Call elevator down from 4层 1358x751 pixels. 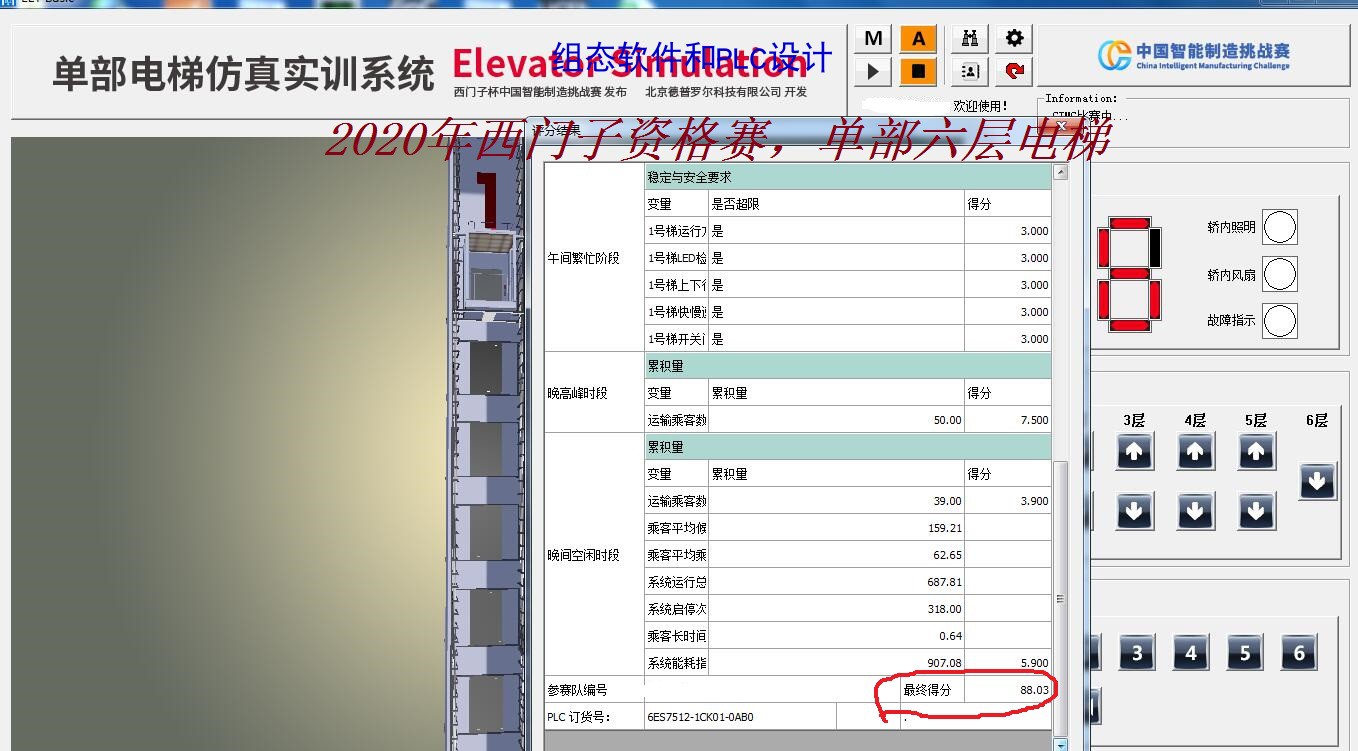pyautogui.click(x=1195, y=512)
